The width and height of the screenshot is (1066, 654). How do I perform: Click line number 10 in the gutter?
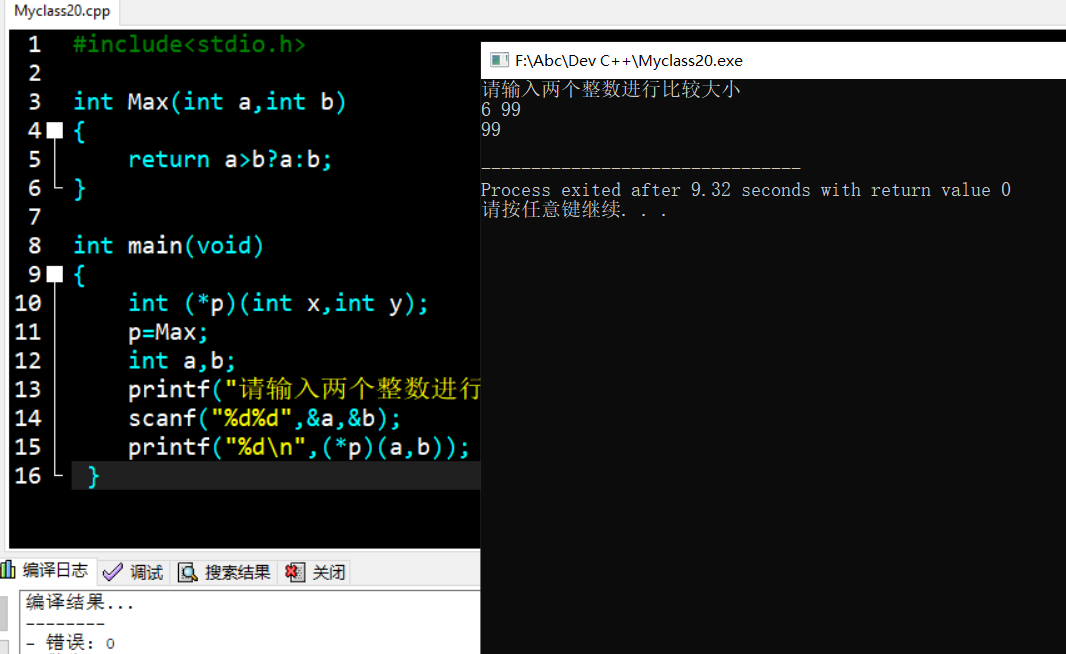click(28, 303)
